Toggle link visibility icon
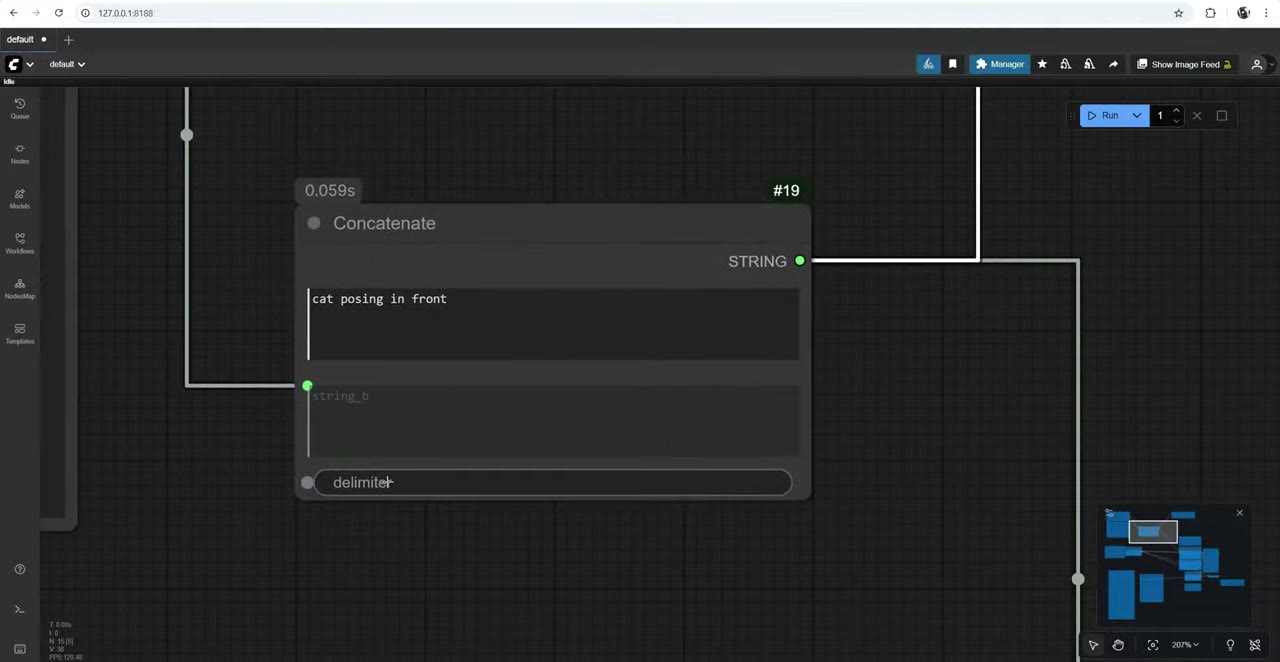Image resolution: width=1280 pixels, height=662 pixels. click(x=1255, y=645)
